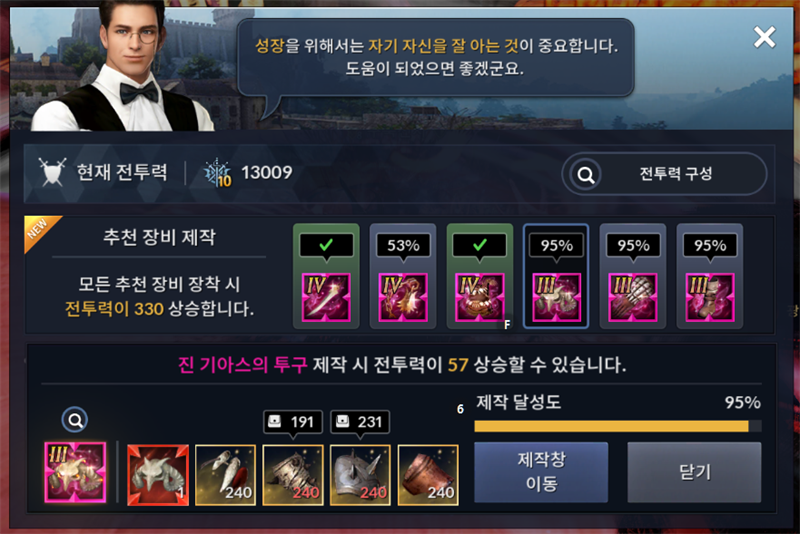This screenshot has height=534, width=800.
Task: Click the 제작 달성도 yellow progress bar
Action: pyautogui.click(x=618, y=426)
